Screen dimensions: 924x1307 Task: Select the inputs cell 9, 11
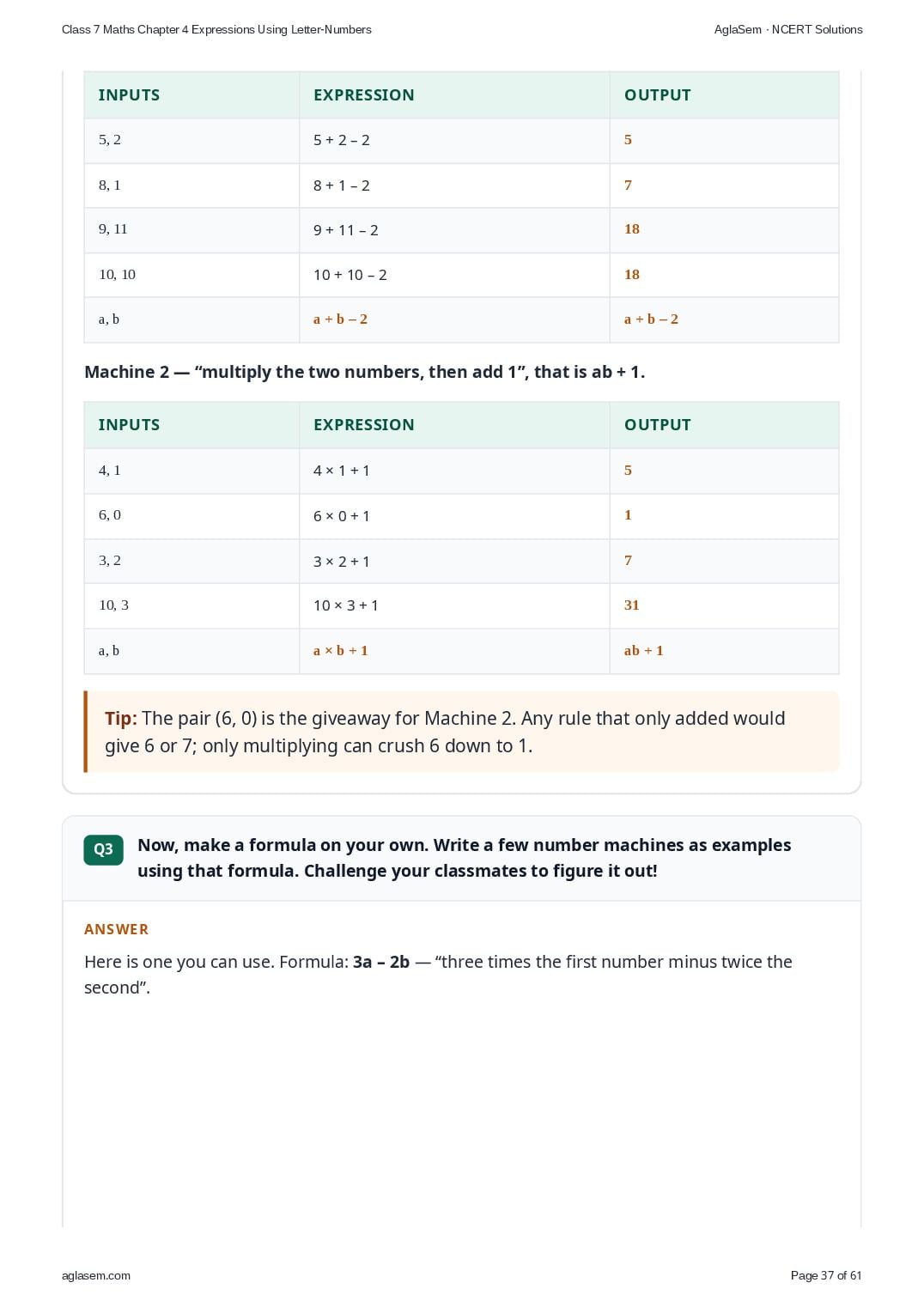(191, 230)
